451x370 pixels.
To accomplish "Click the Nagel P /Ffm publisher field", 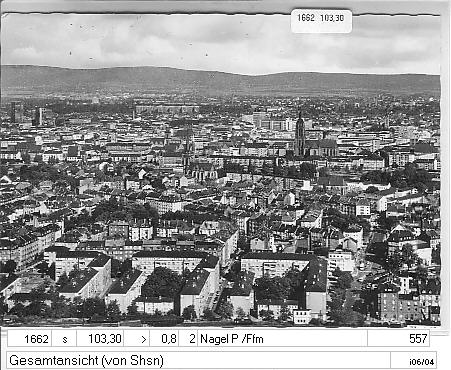I will [x=282, y=339].
